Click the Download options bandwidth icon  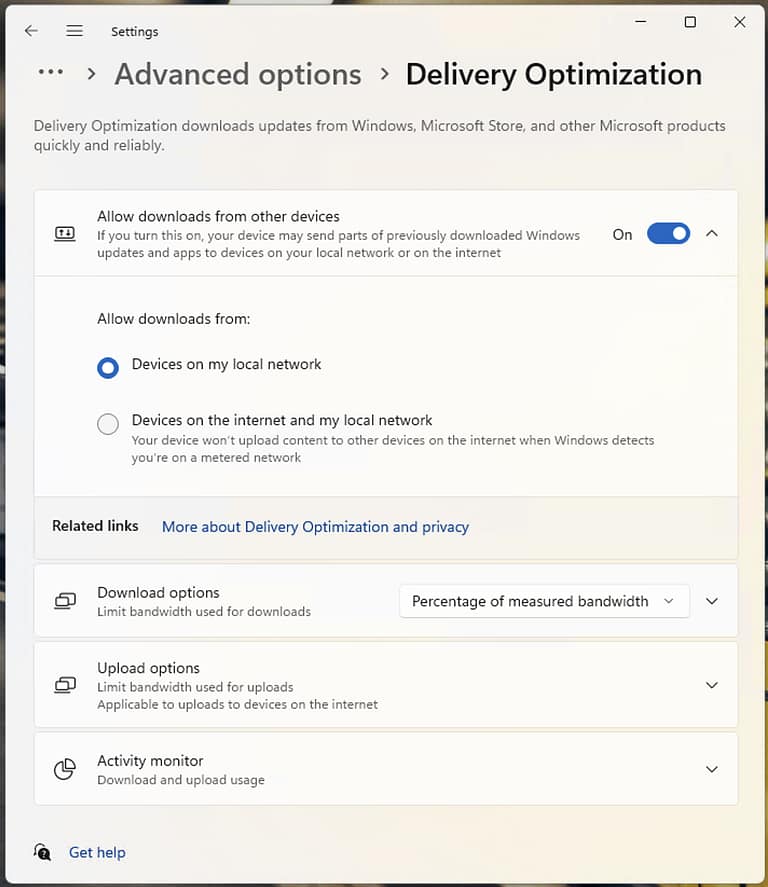pyautogui.click(x=65, y=600)
